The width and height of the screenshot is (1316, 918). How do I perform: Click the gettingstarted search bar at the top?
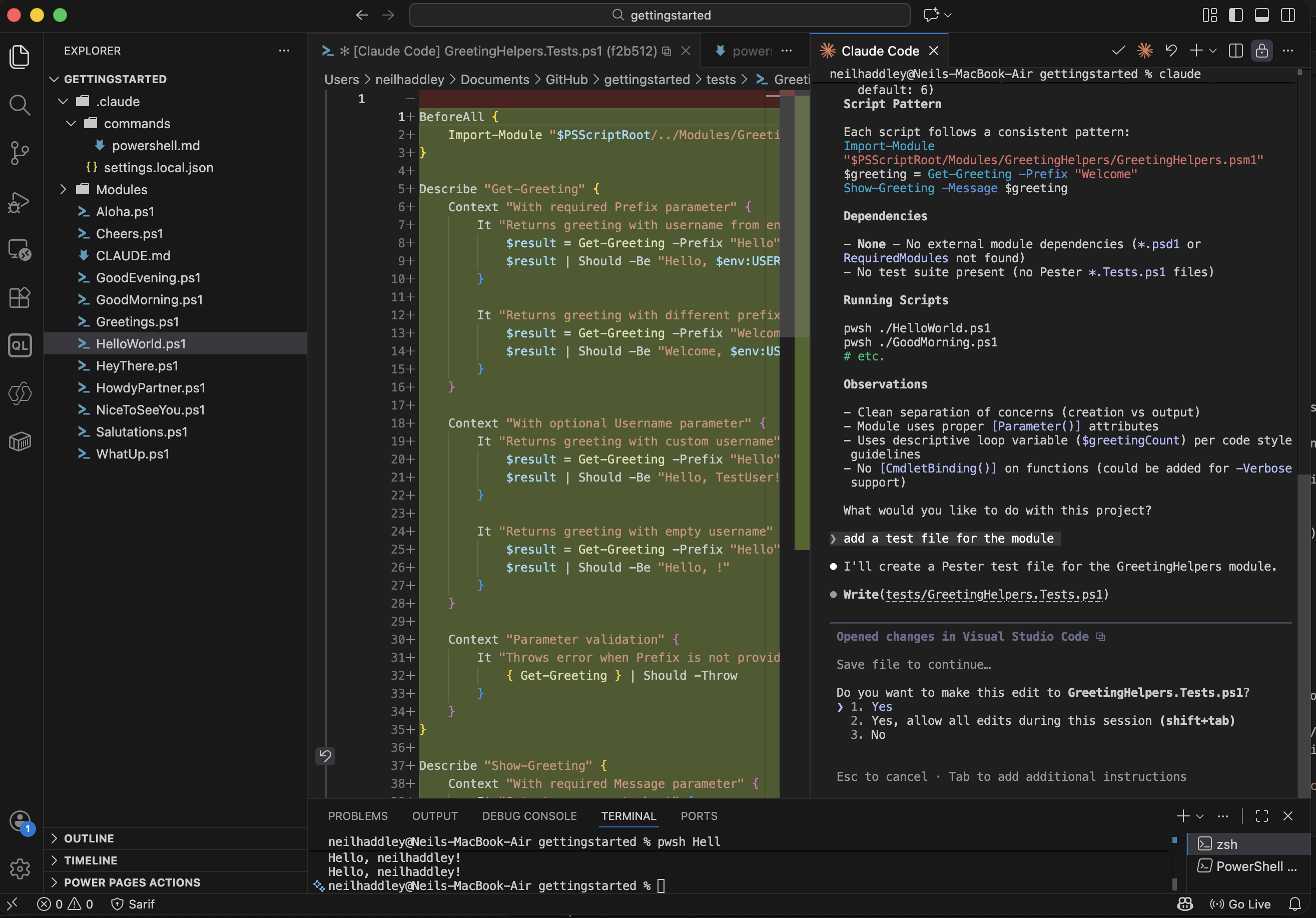point(659,16)
